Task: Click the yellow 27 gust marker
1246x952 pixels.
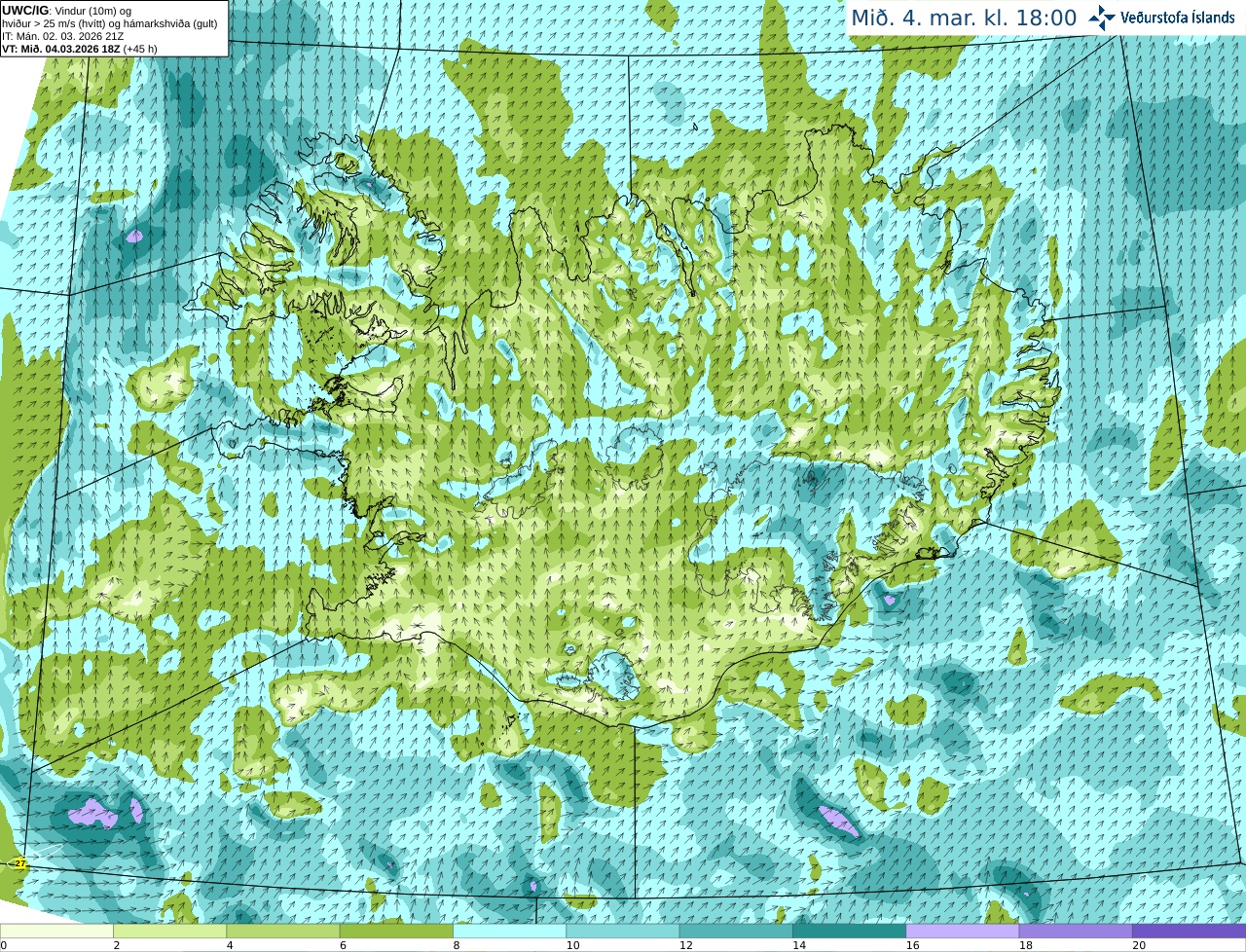Action: (19, 863)
